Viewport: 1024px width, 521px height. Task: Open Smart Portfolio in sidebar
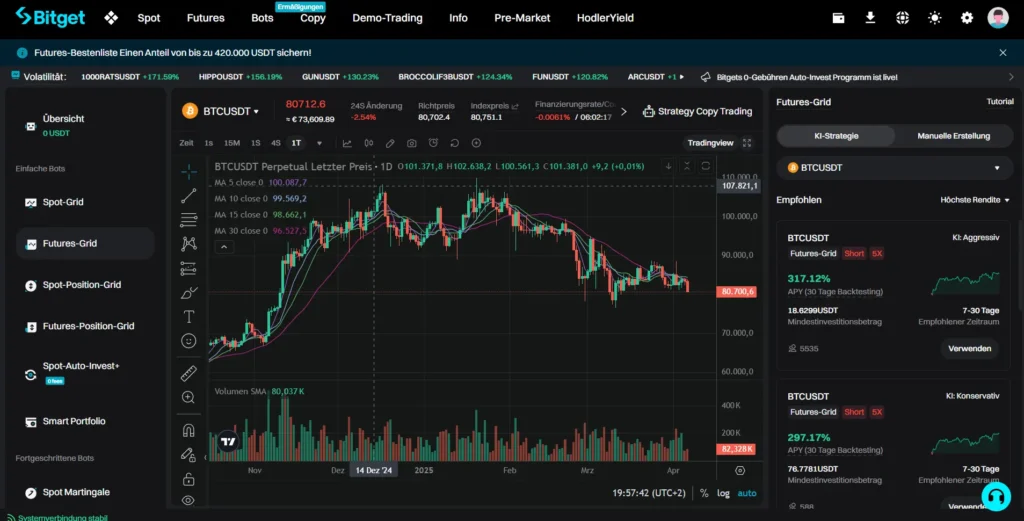[85, 422]
